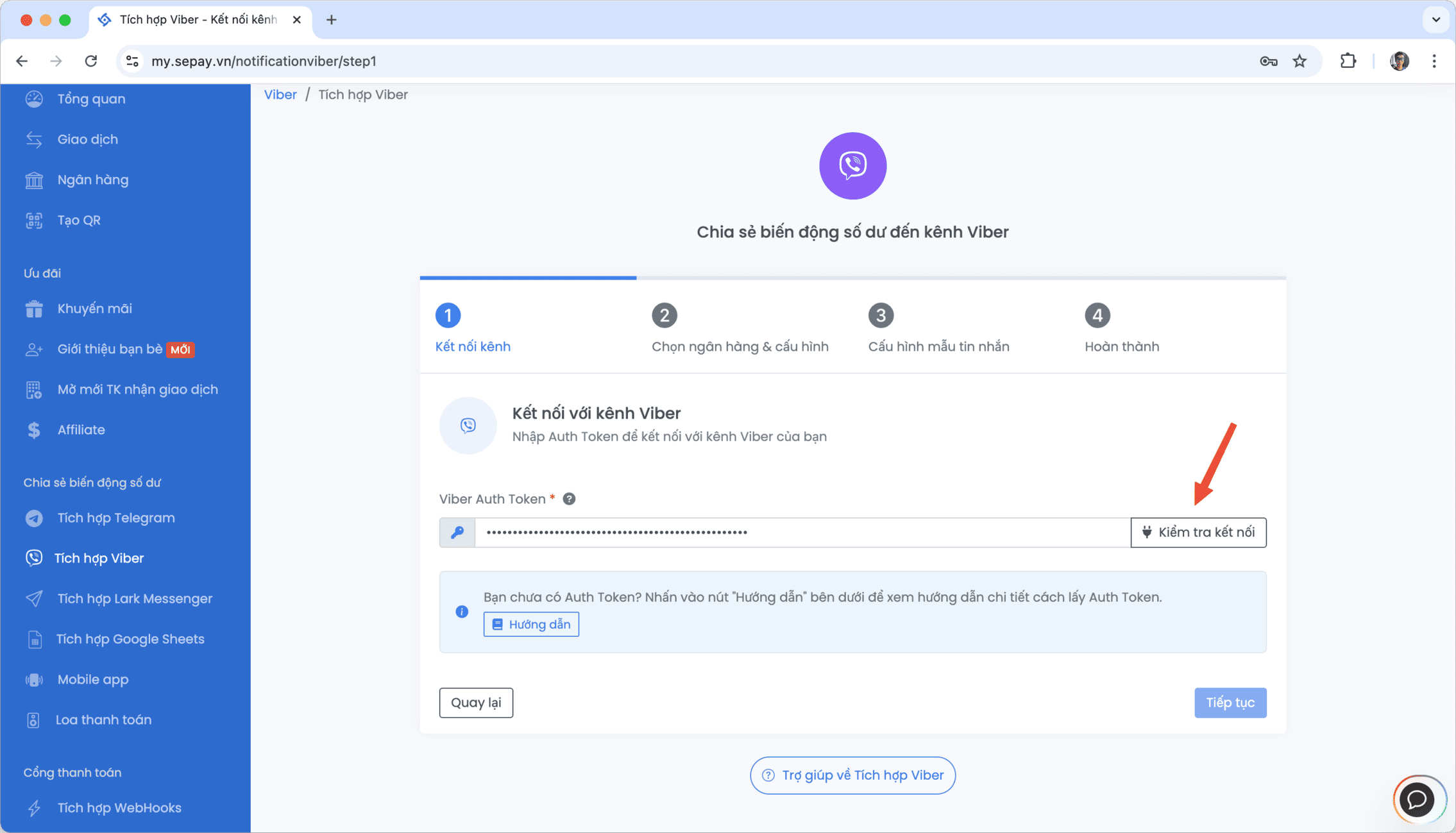Click the Lark Messenger paper plane icon
The image size is (1456, 833).
tap(34, 599)
